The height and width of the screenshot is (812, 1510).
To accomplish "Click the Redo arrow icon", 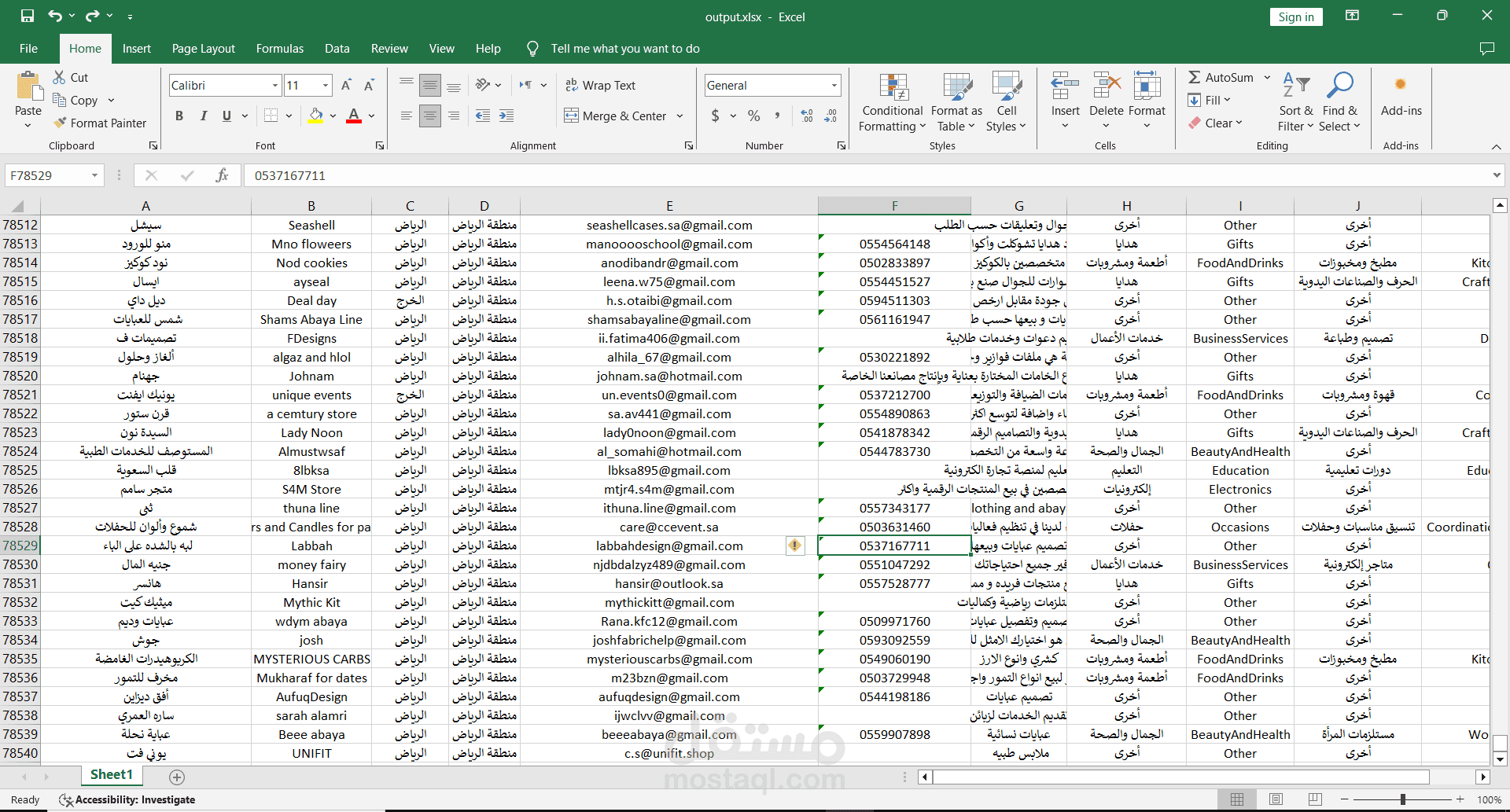I will tap(93, 17).
